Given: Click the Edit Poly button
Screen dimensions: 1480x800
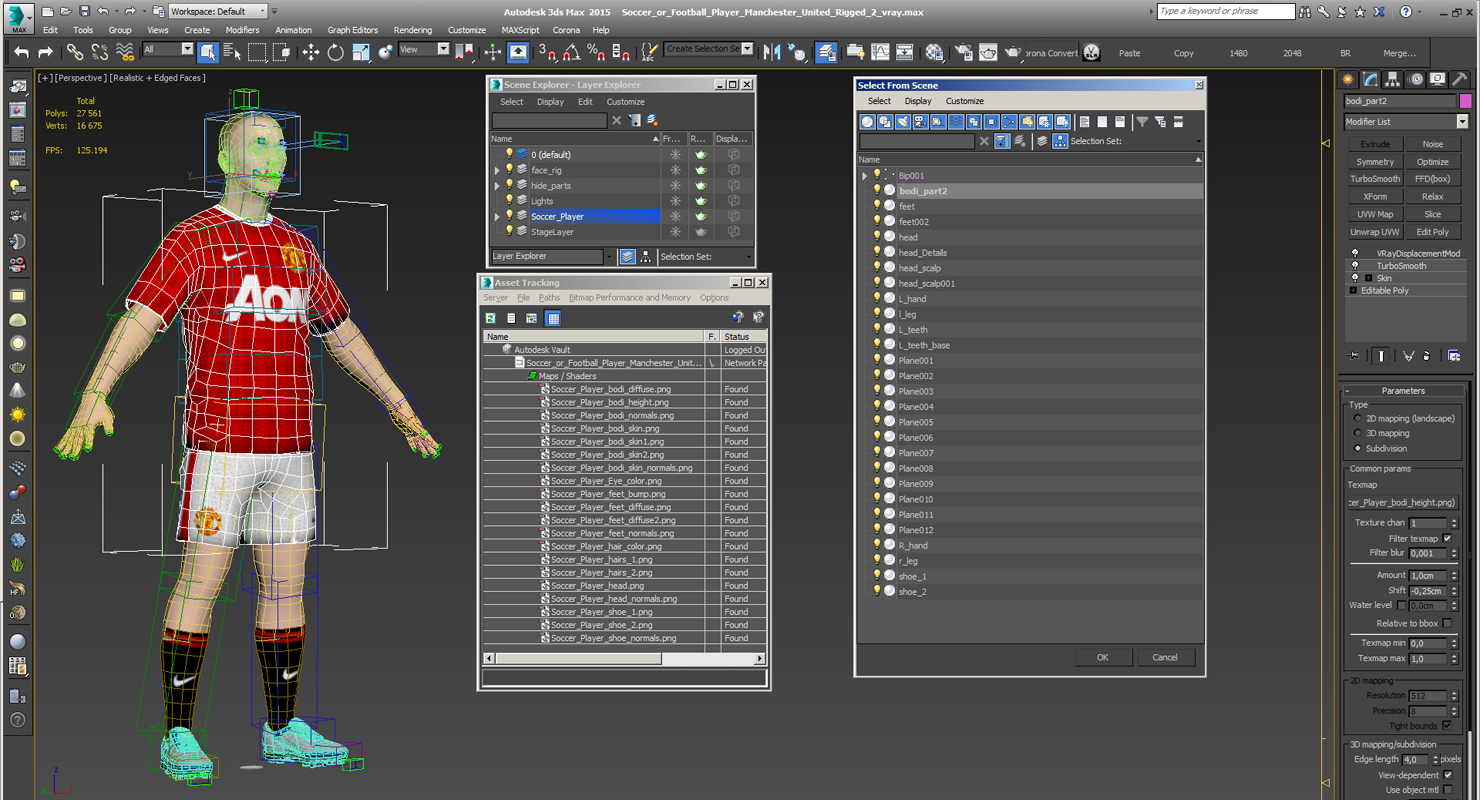Looking at the screenshot, I should point(1433,232).
